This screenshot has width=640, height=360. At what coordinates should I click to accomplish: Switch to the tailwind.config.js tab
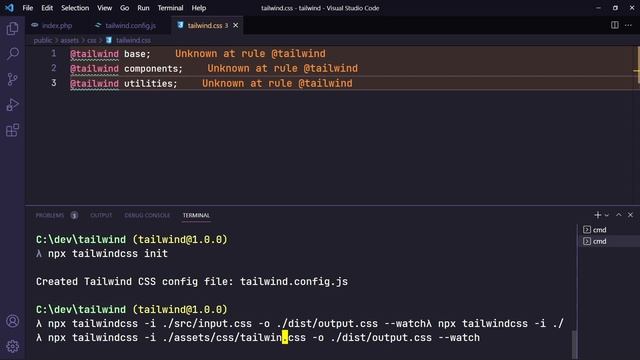tap(127, 25)
